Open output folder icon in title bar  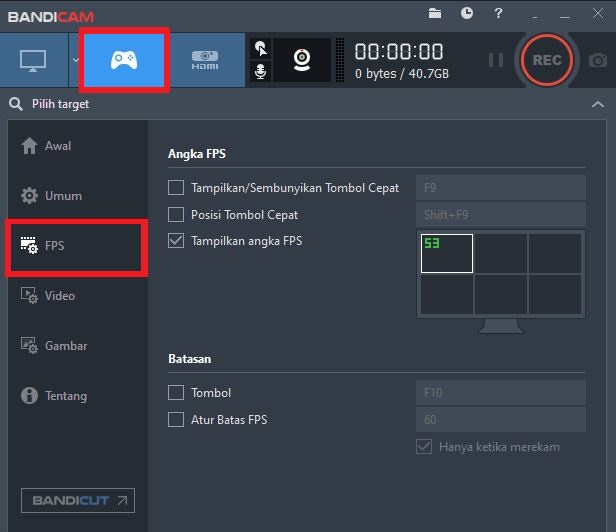click(435, 14)
